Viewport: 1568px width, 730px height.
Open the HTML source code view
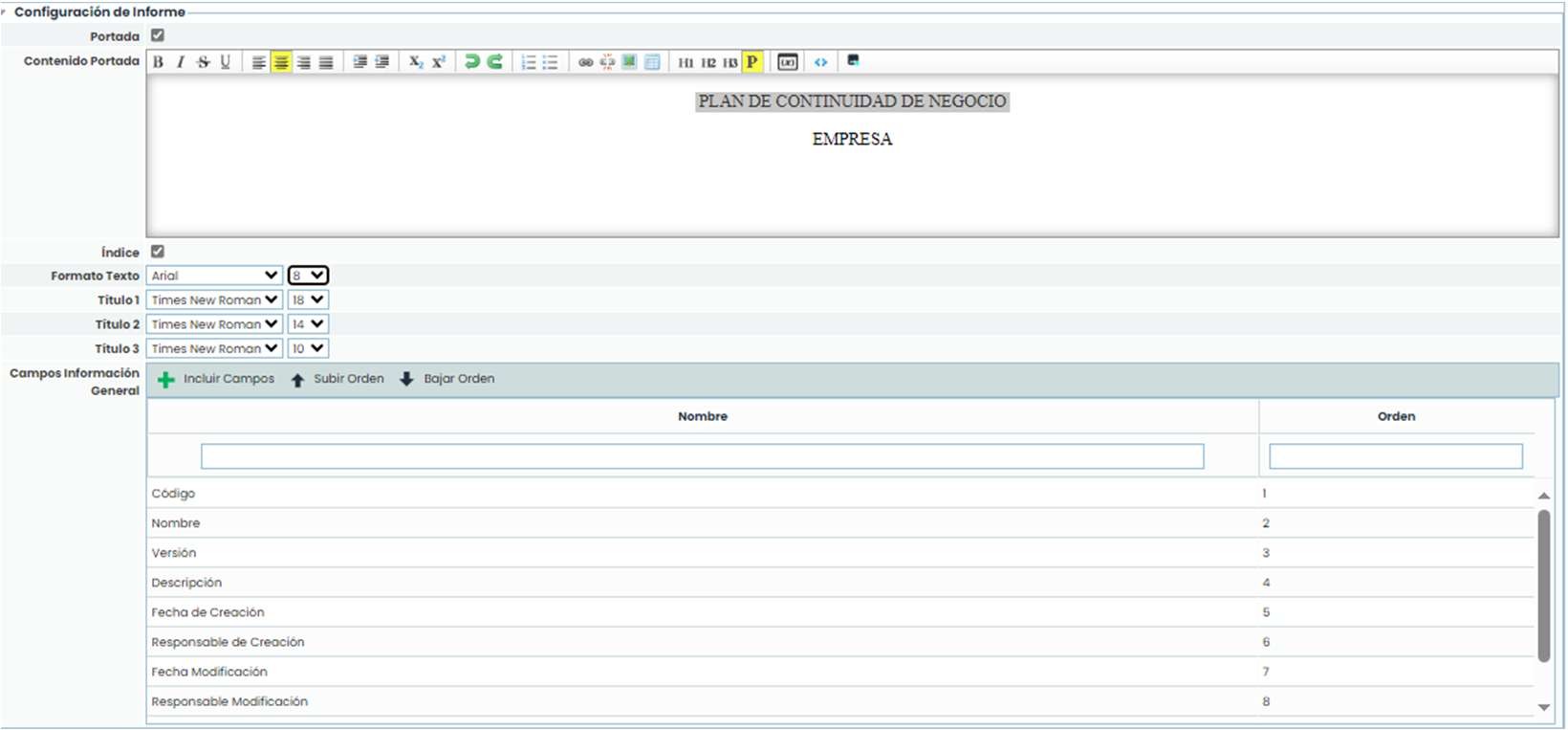821,62
